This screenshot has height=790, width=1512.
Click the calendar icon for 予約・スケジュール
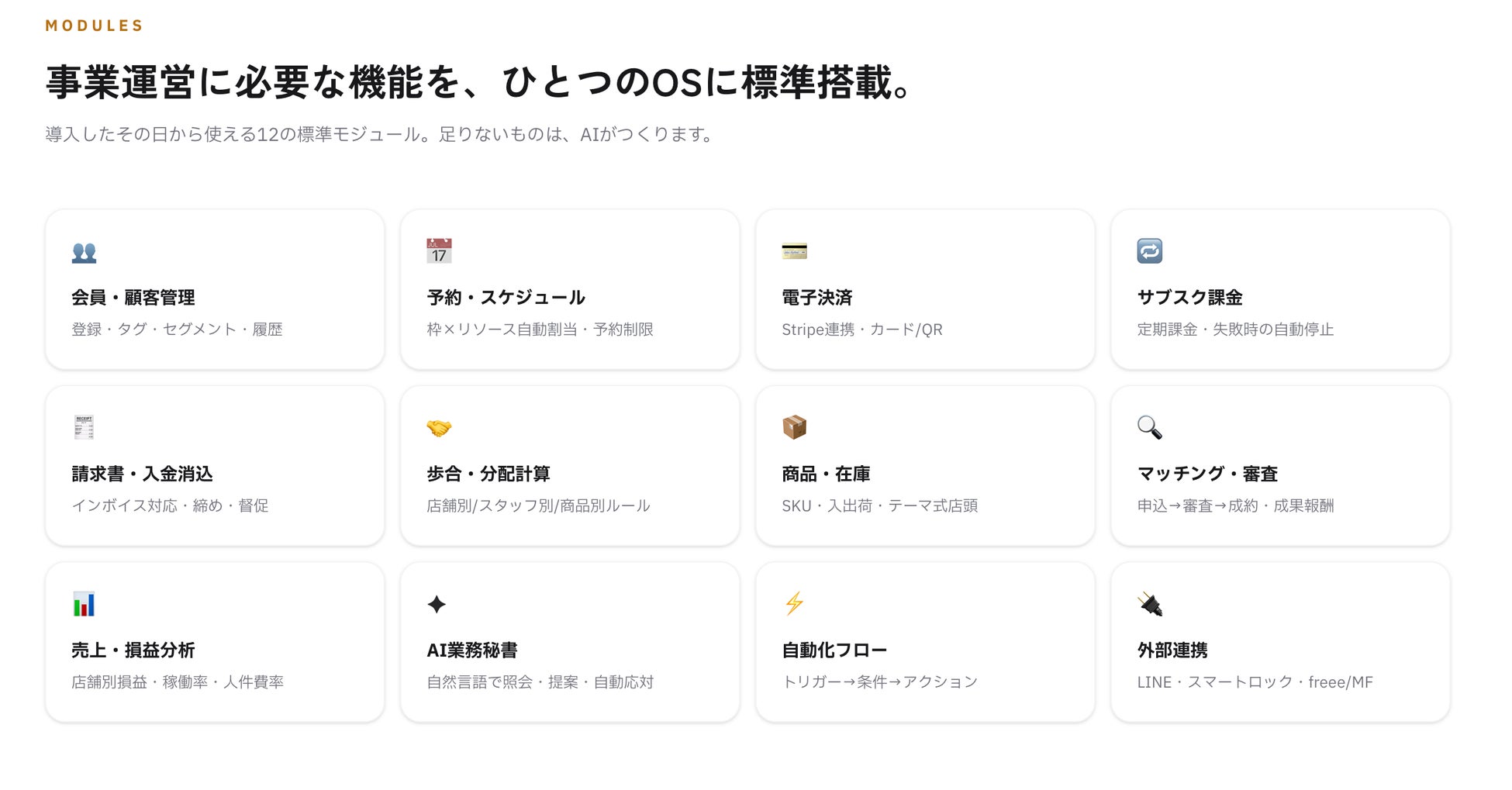[x=439, y=251]
